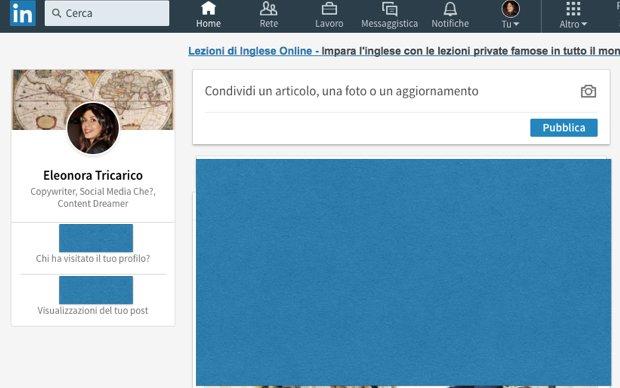
Task: Open the Rete network tab
Action: point(268,15)
